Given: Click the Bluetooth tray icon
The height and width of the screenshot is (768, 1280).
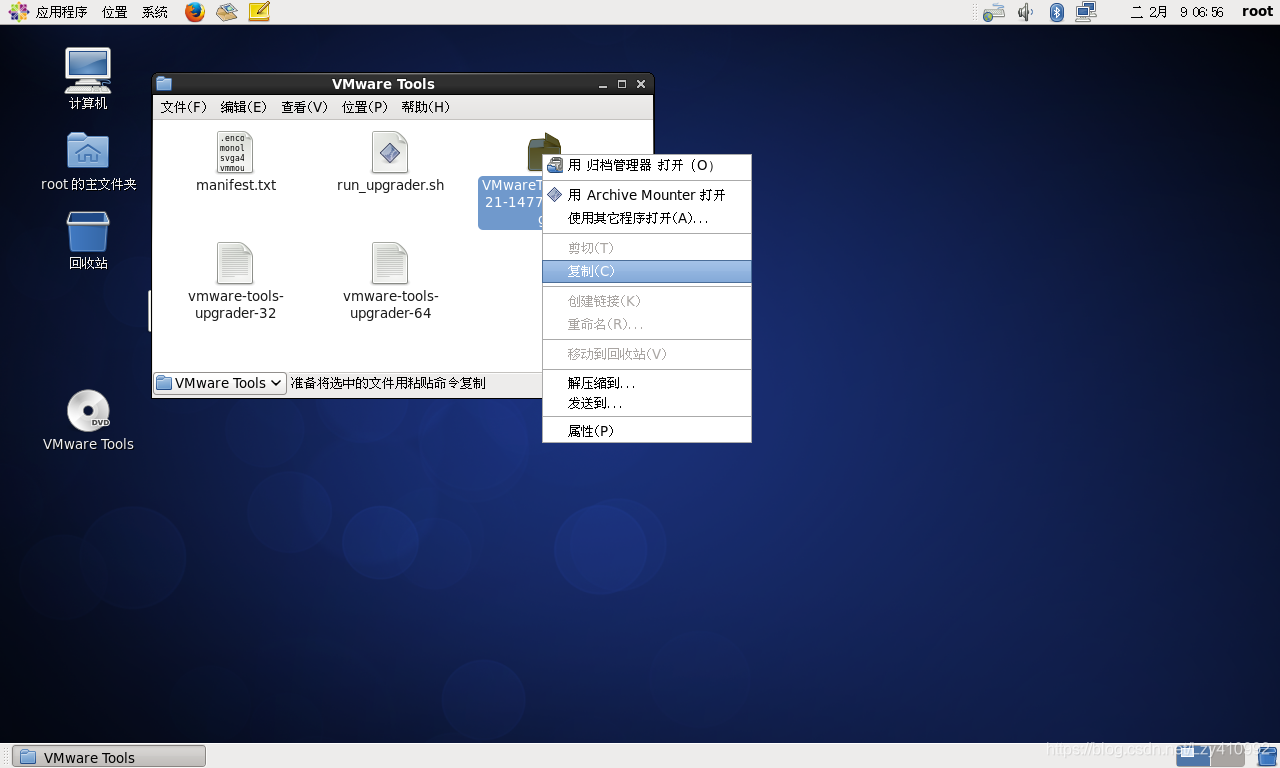Looking at the screenshot, I should pos(1056,12).
